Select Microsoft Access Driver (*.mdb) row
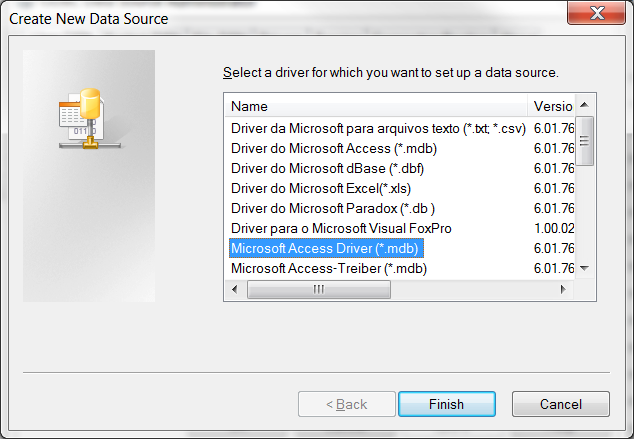The width and height of the screenshot is (634, 439). [326, 248]
